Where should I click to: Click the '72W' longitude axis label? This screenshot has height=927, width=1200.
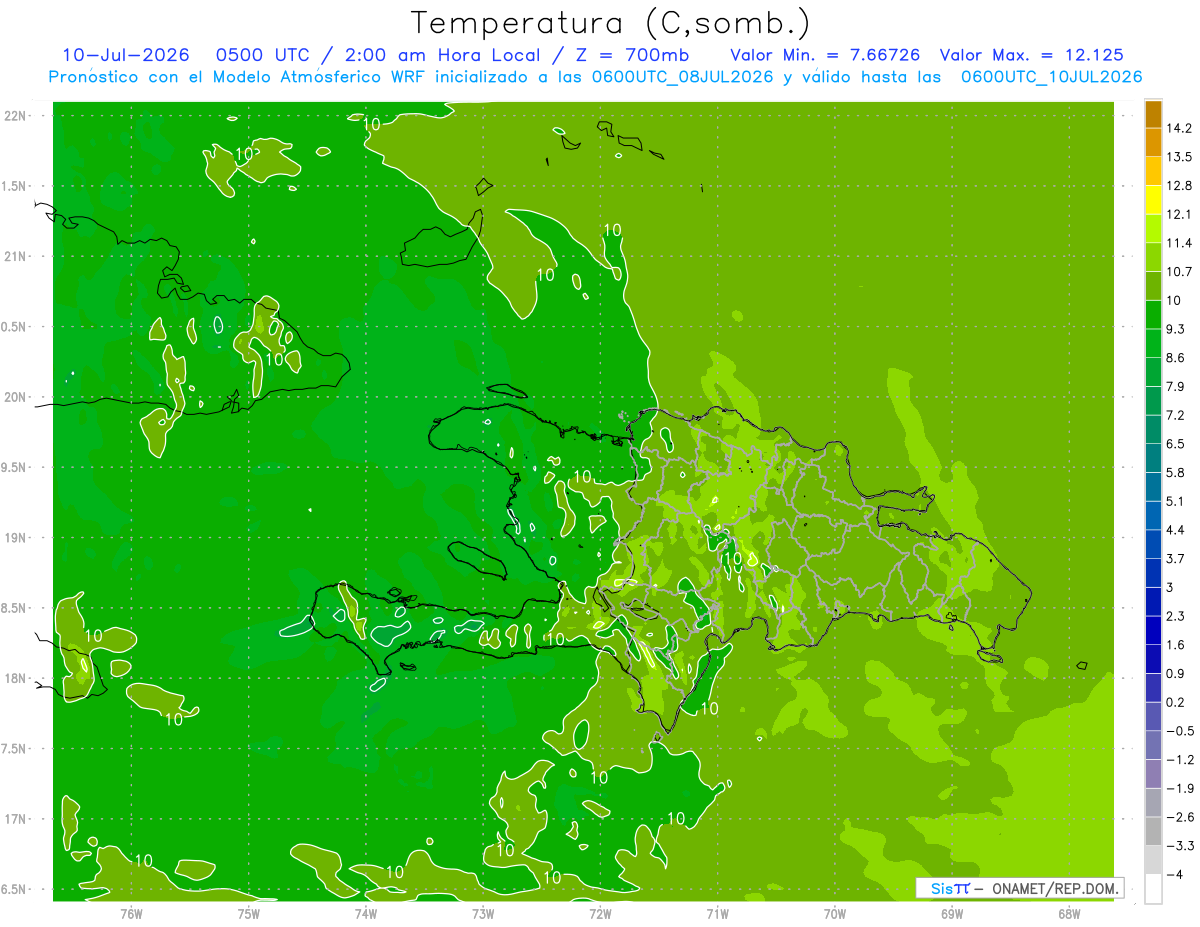pyautogui.click(x=600, y=915)
